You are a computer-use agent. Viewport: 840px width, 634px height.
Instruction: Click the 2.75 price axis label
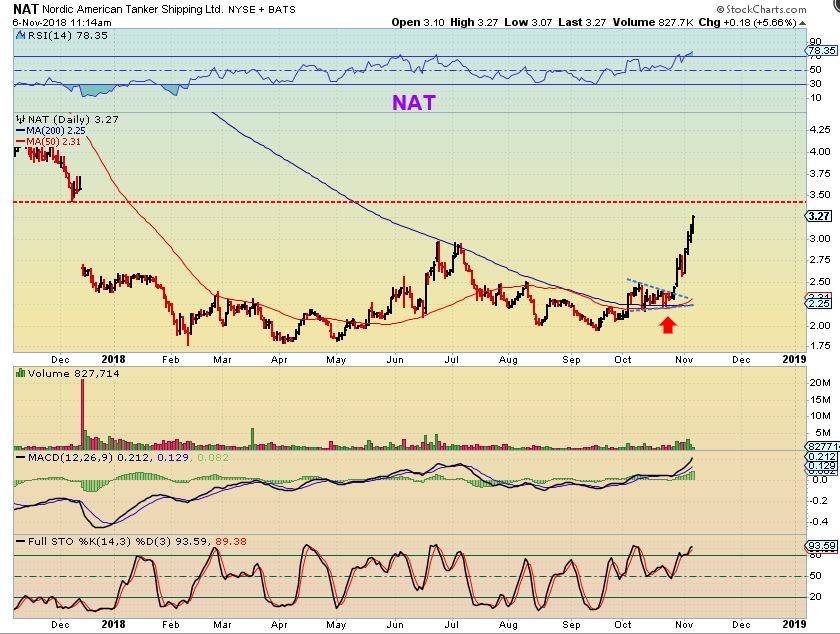(820, 260)
